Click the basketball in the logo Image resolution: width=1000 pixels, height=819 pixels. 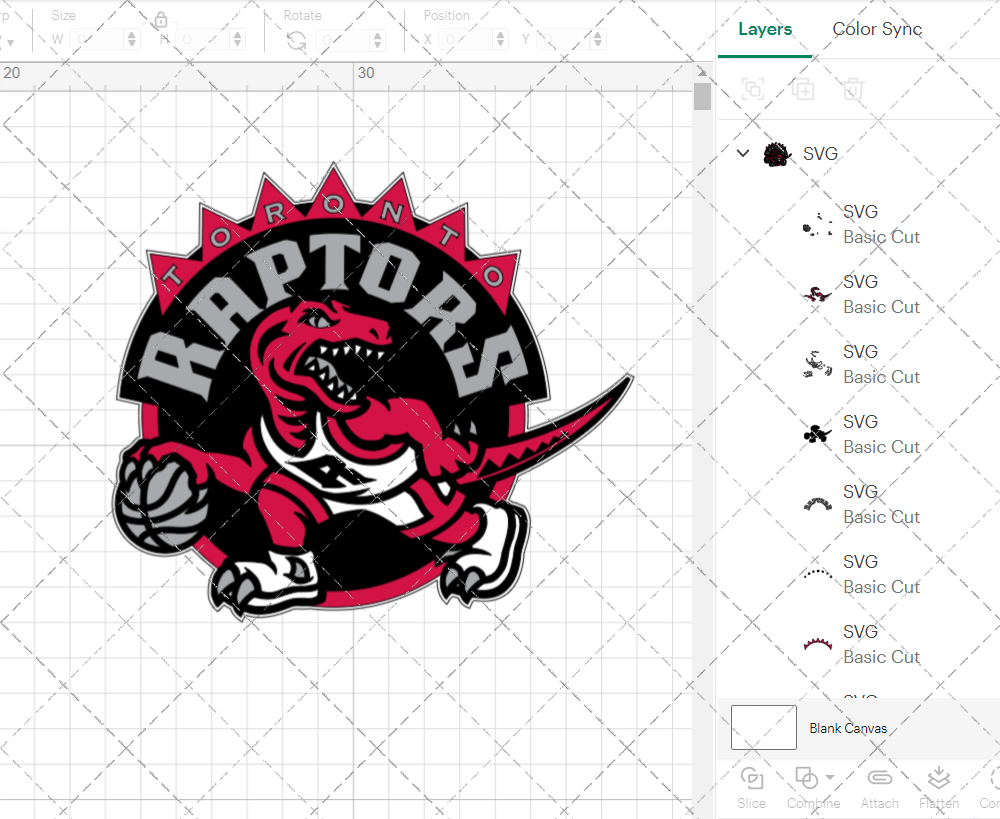click(161, 504)
